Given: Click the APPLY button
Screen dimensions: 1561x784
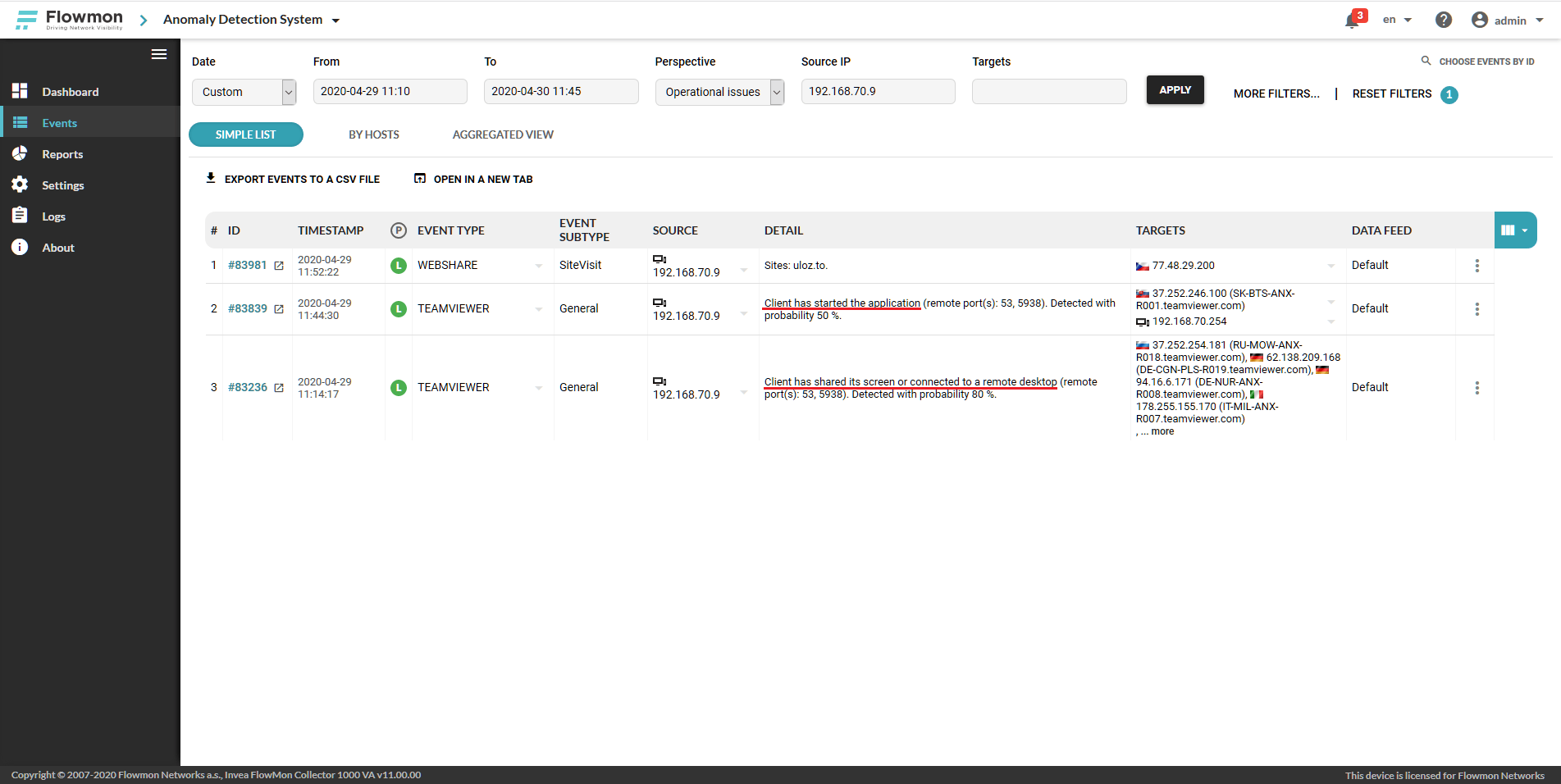Looking at the screenshot, I should (1175, 90).
